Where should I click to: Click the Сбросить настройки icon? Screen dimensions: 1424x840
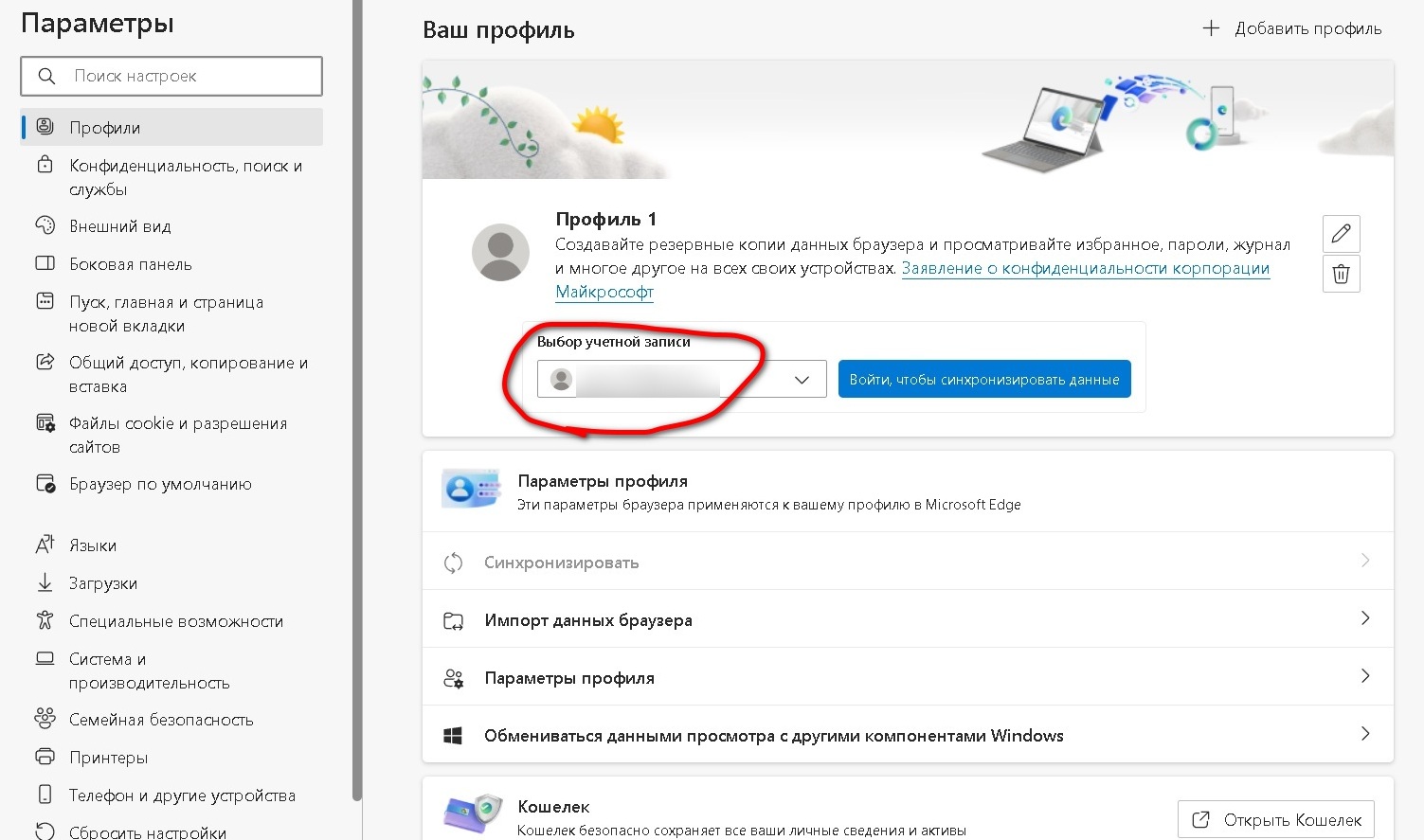point(45,831)
